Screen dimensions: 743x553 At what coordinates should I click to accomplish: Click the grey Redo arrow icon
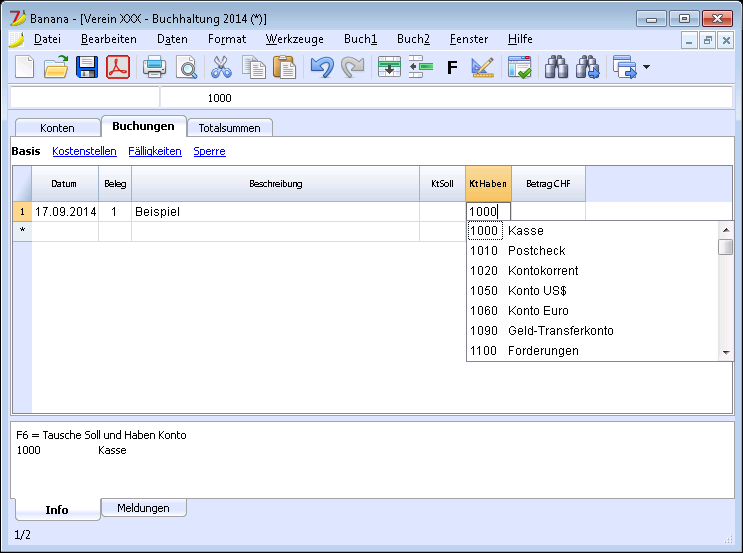coord(353,67)
